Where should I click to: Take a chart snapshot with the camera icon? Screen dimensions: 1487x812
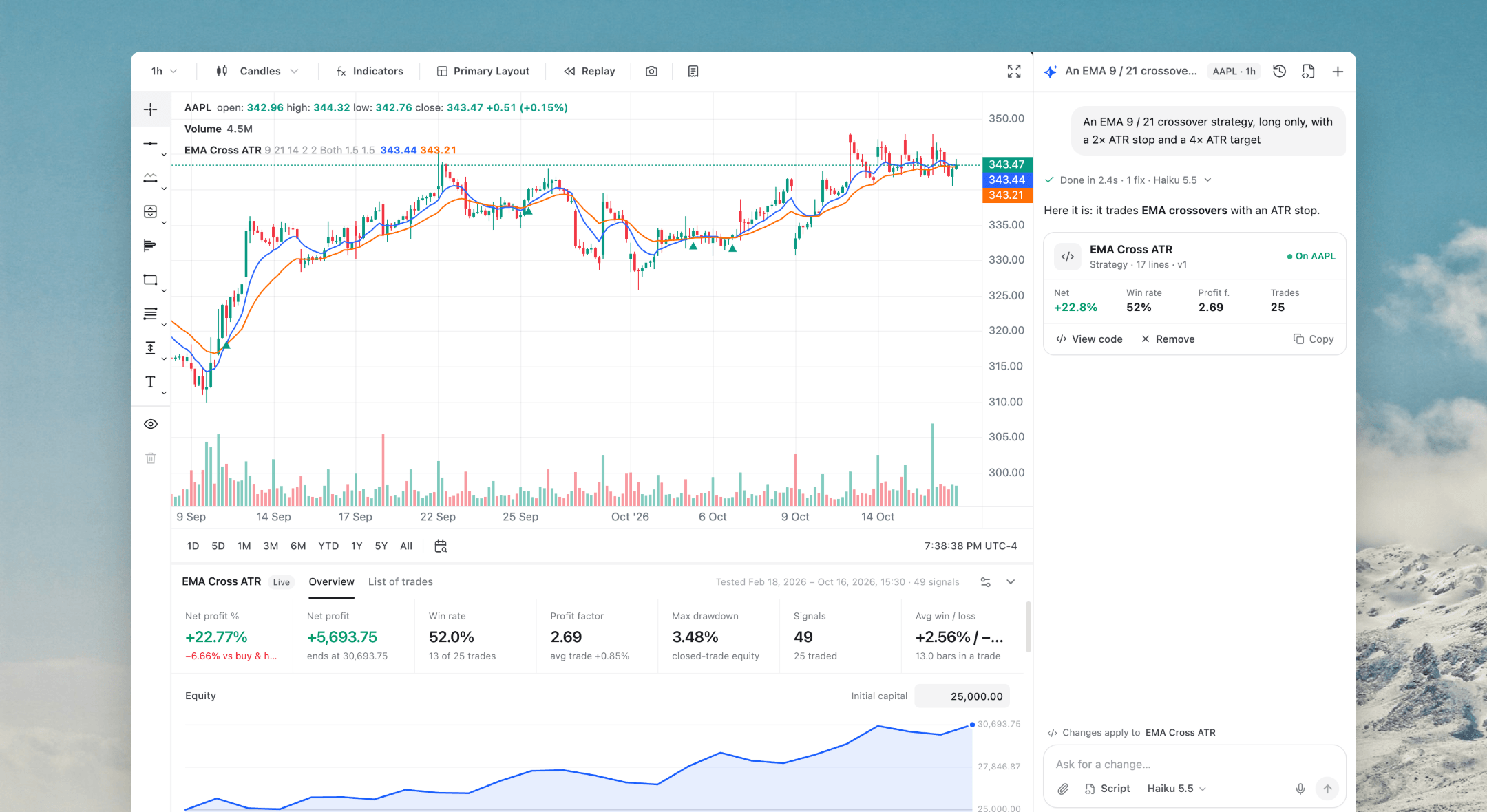click(651, 71)
